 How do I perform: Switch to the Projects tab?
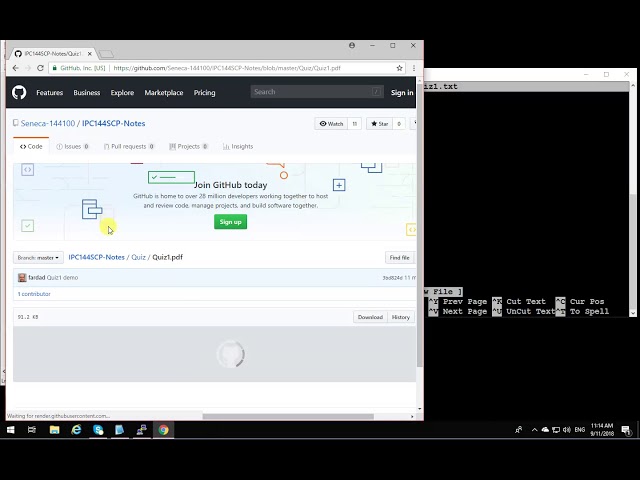[x=189, y=146]
